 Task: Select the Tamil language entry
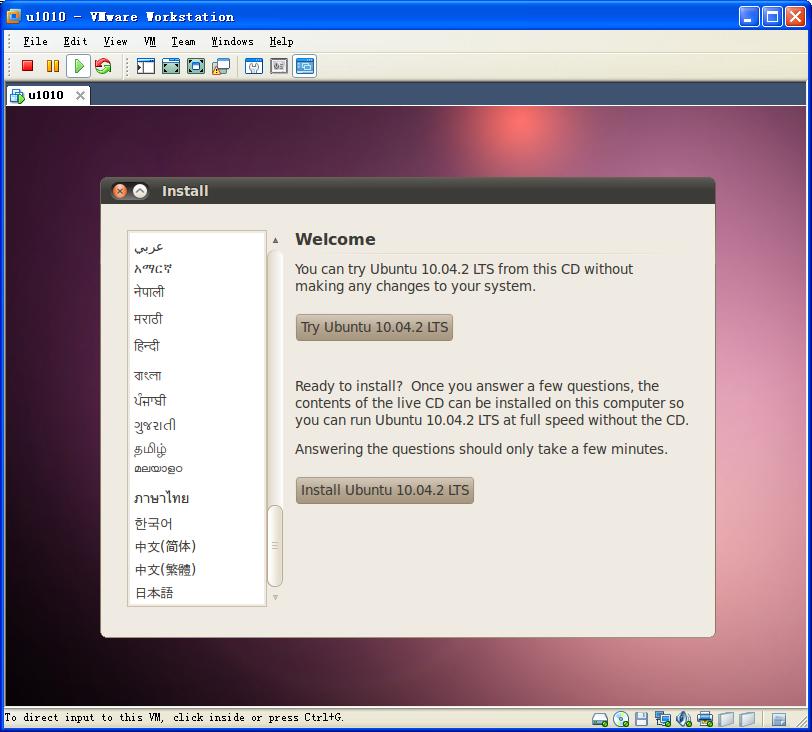click(x=197, y=449)
